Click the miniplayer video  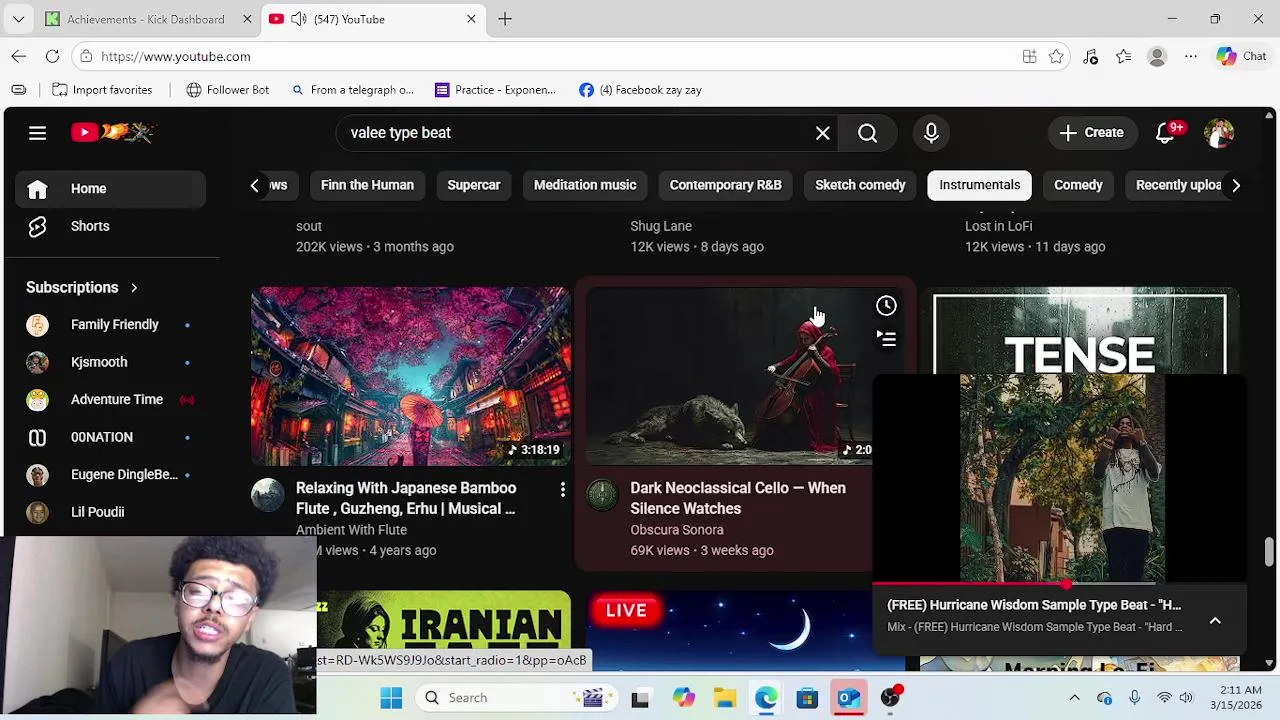pos(1061,478)
